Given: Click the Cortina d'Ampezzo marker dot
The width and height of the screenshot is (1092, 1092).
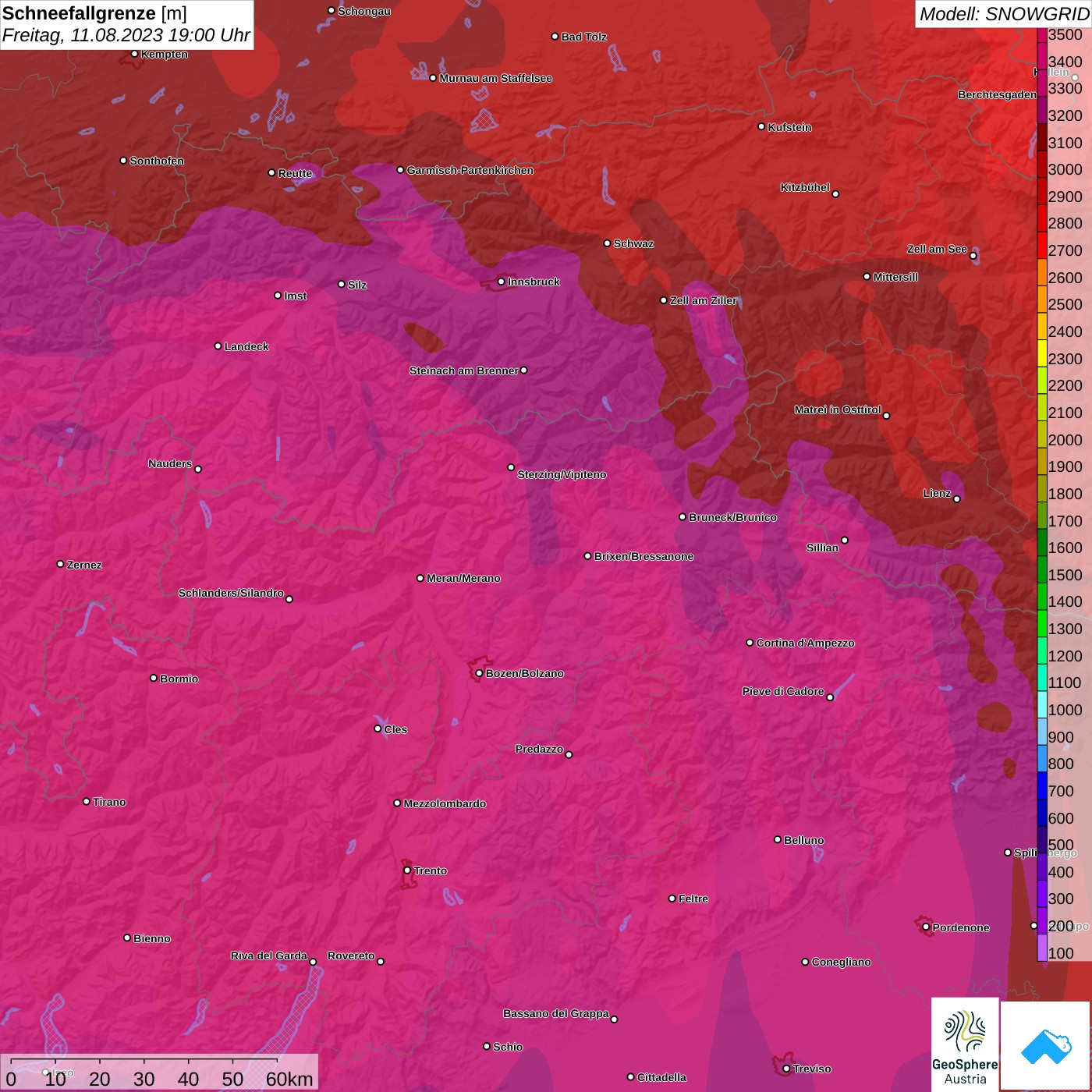Looking at the screenshot, I should [750, 643].
